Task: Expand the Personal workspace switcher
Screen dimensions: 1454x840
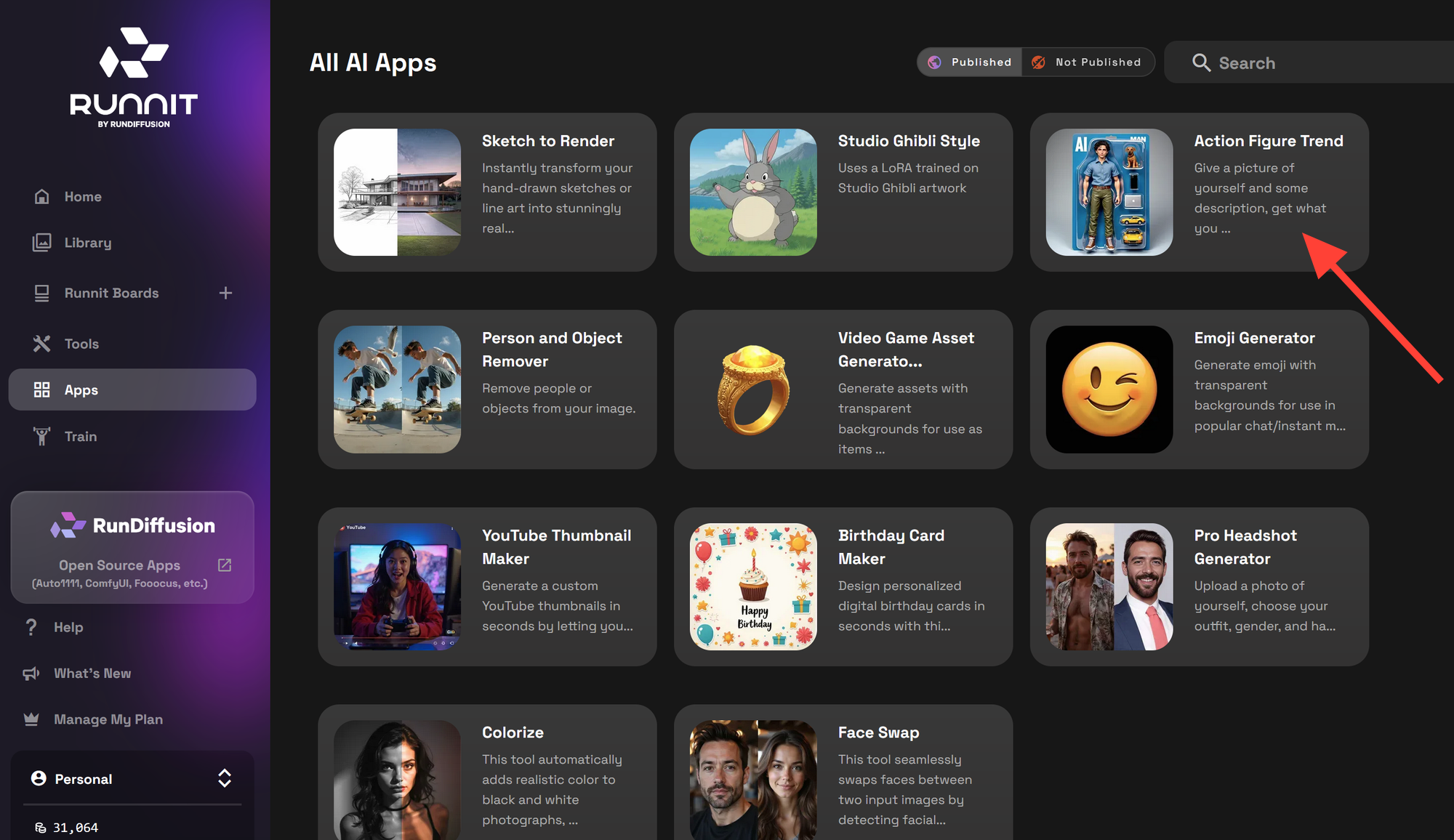Action: pos(224,778)
